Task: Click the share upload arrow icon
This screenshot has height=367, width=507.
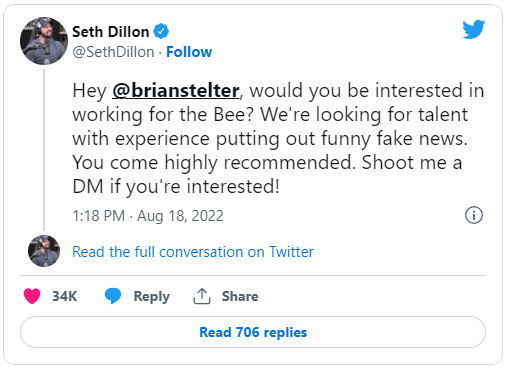Action: click(x=202, y=296)
